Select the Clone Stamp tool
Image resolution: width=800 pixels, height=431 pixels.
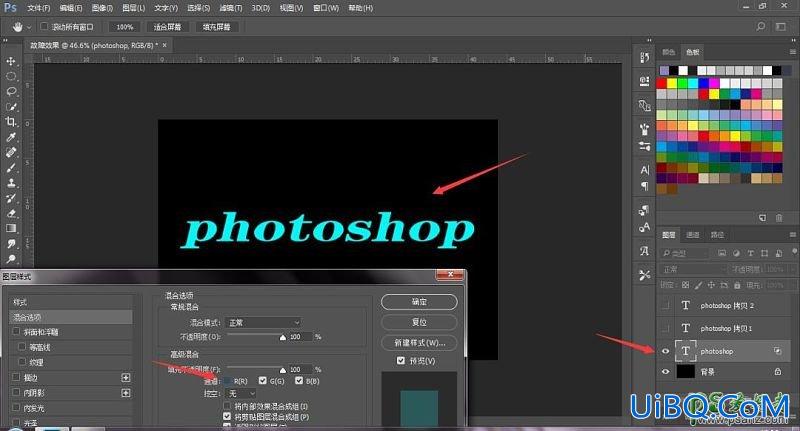(11, 183)
